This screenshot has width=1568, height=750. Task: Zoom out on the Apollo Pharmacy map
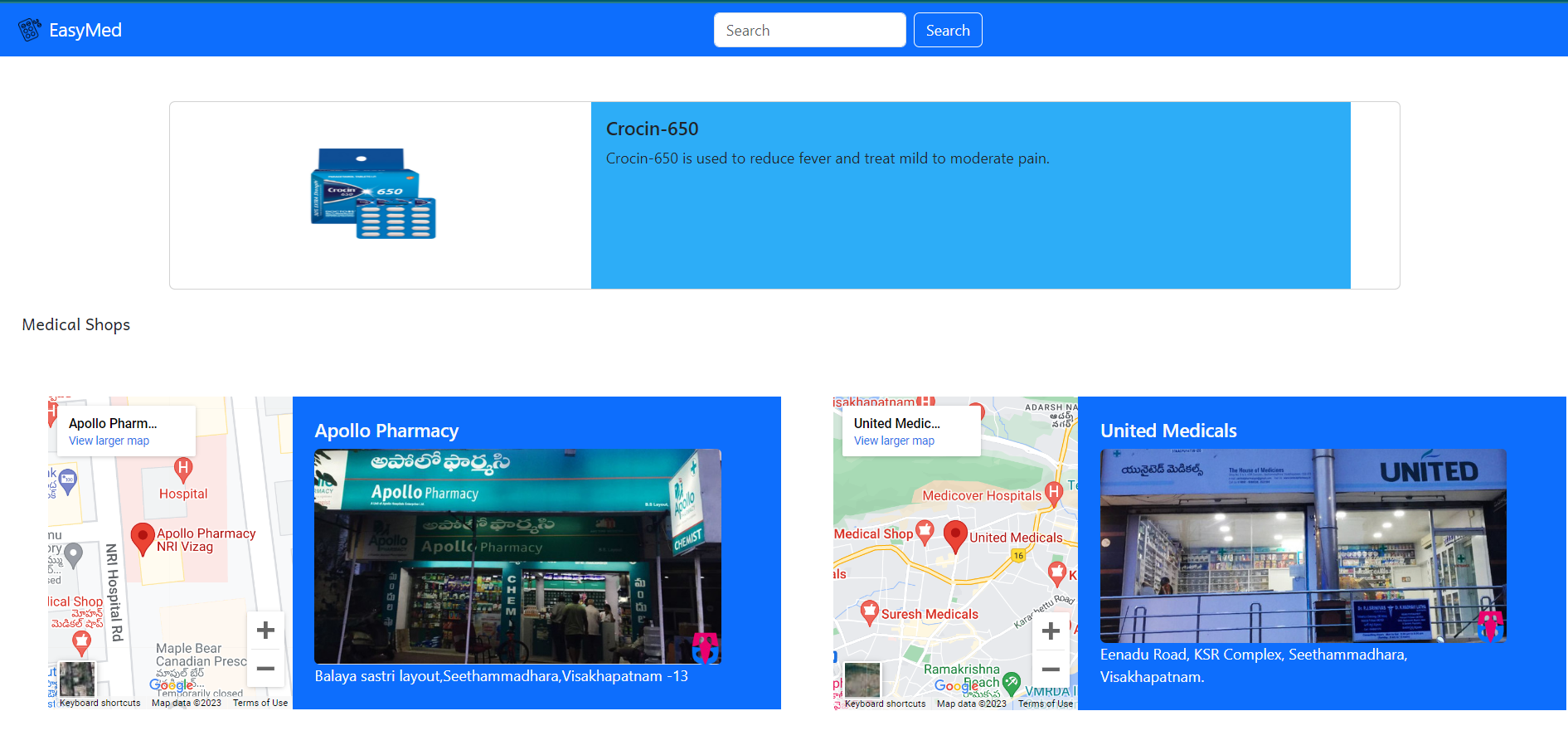click(265, 668)
